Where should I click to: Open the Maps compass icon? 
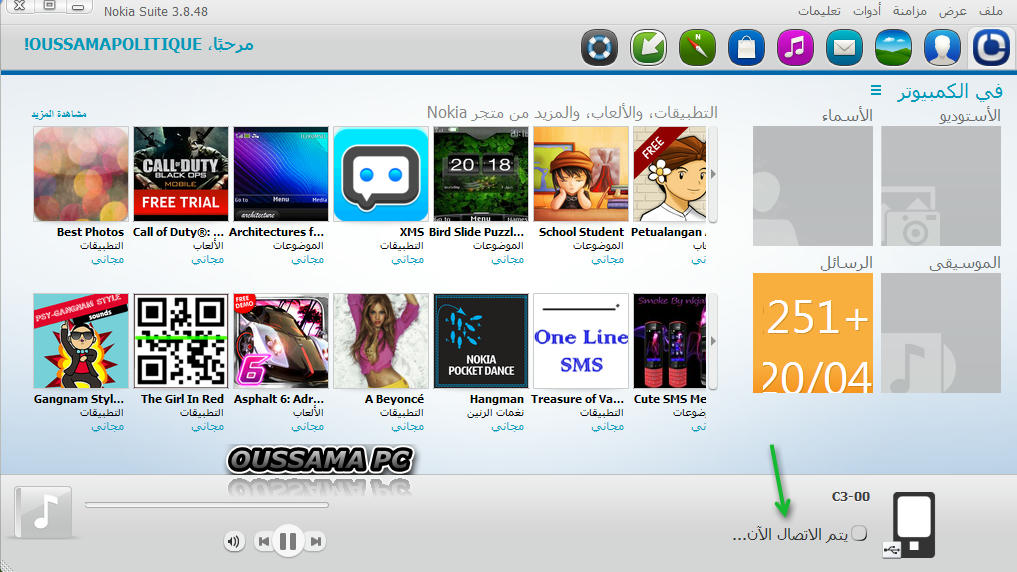(x=697, y=47)
